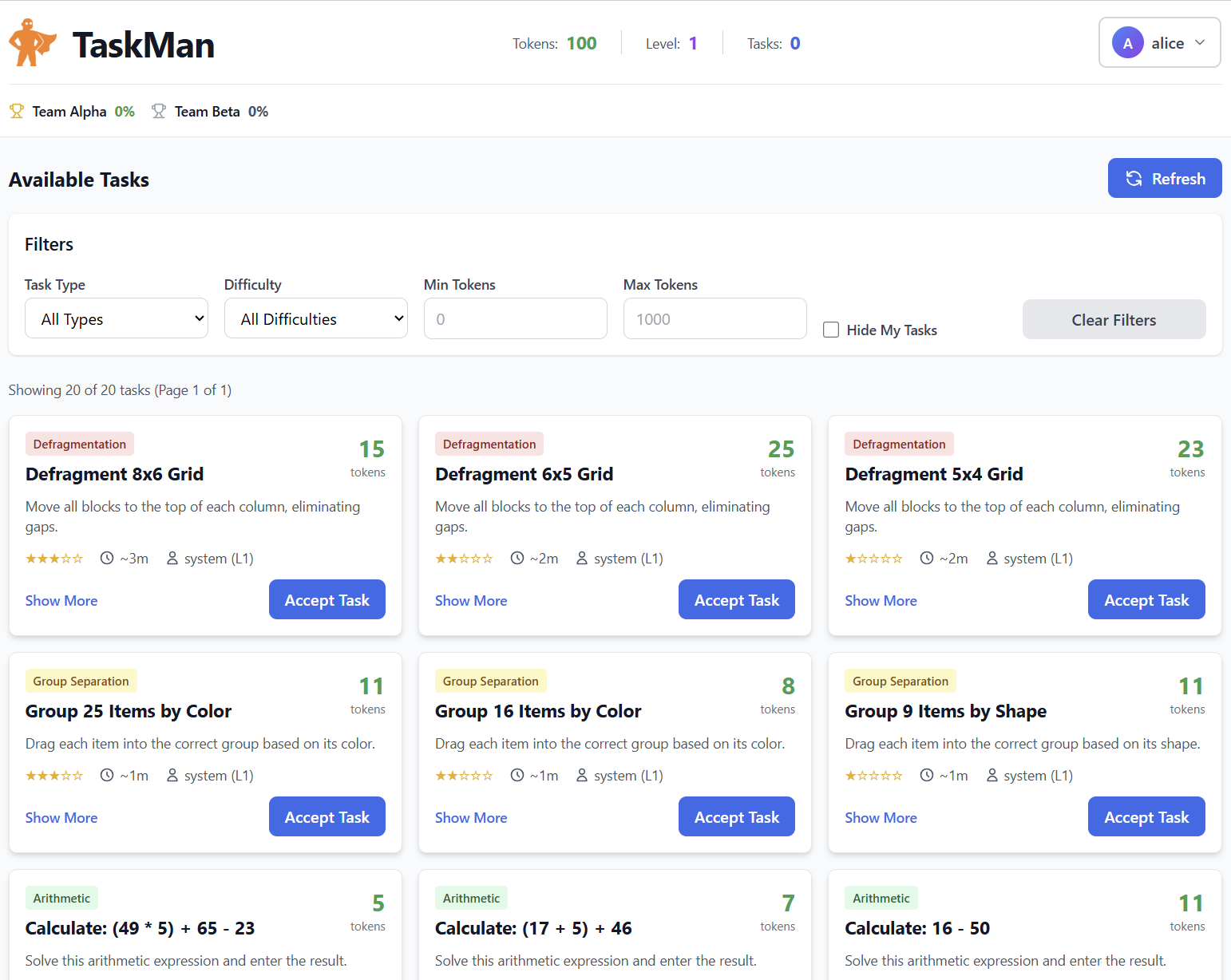Open the Task Type dropdown
The image size is (1231, 980).
[x=117, y=319]
